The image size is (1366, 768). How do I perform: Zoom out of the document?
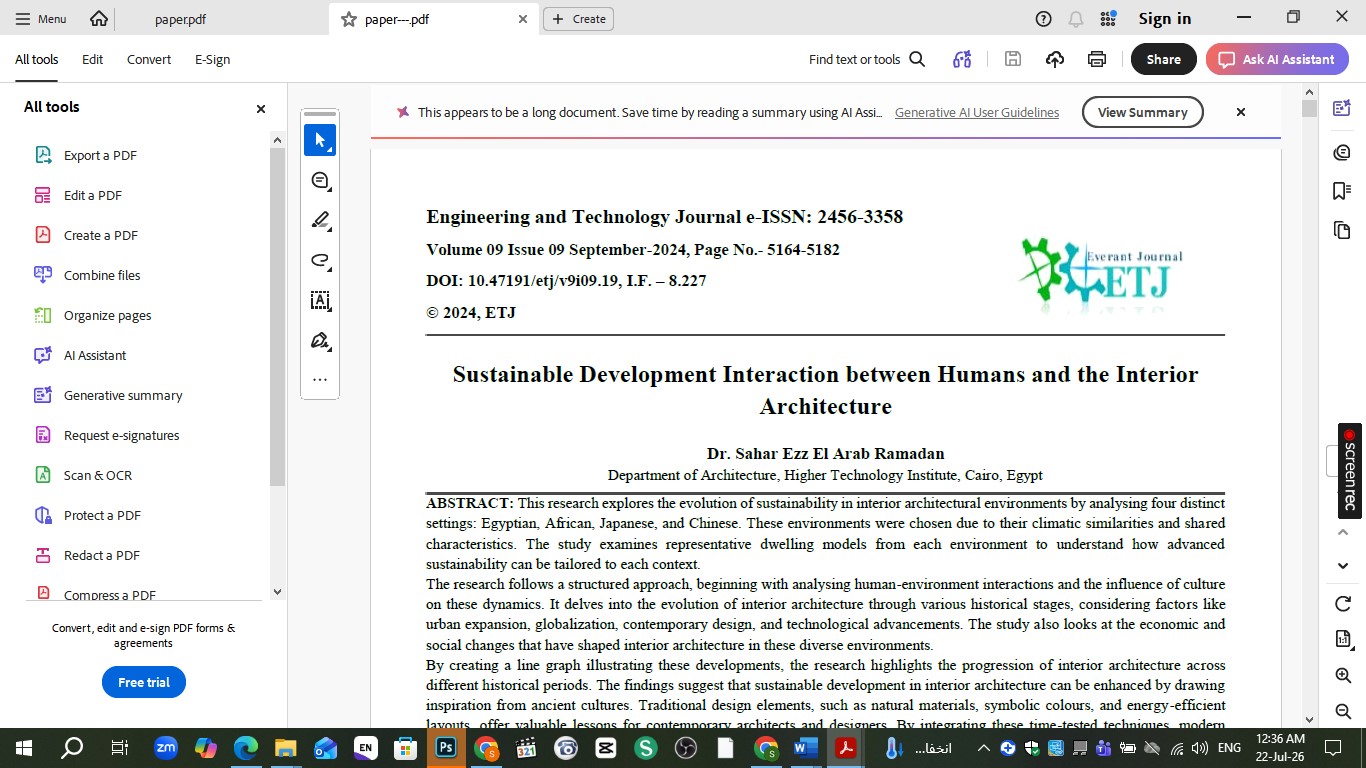coord(1343,711)
